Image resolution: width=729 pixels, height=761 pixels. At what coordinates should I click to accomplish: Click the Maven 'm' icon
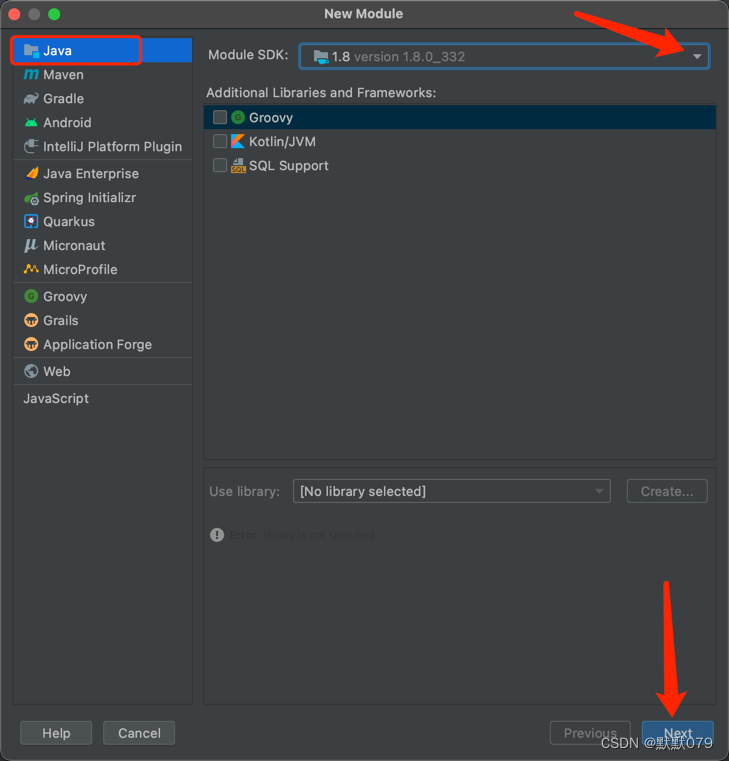[31, 74]
